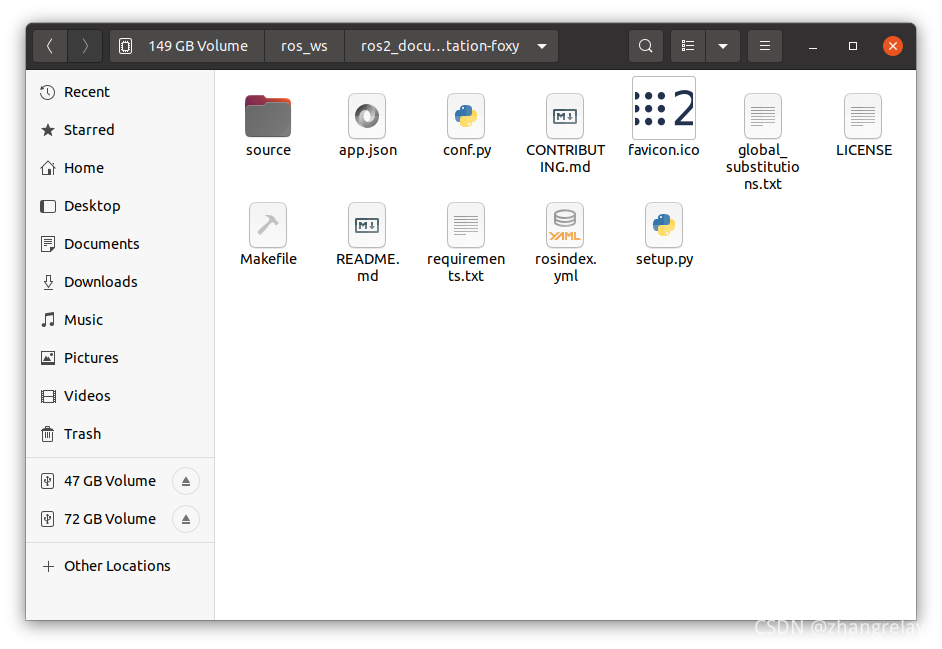Open Pictures in the sidebar

[x=120, y=358]
